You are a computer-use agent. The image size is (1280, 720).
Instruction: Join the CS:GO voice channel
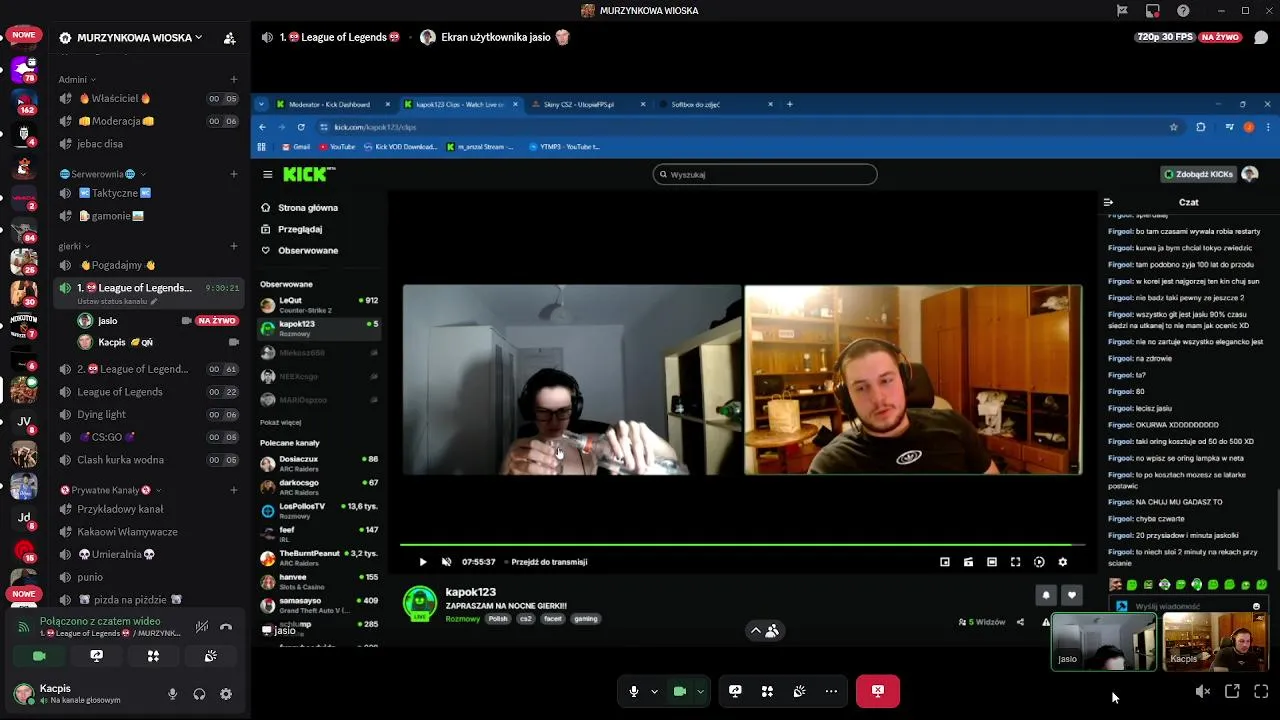tap(148, 437)
